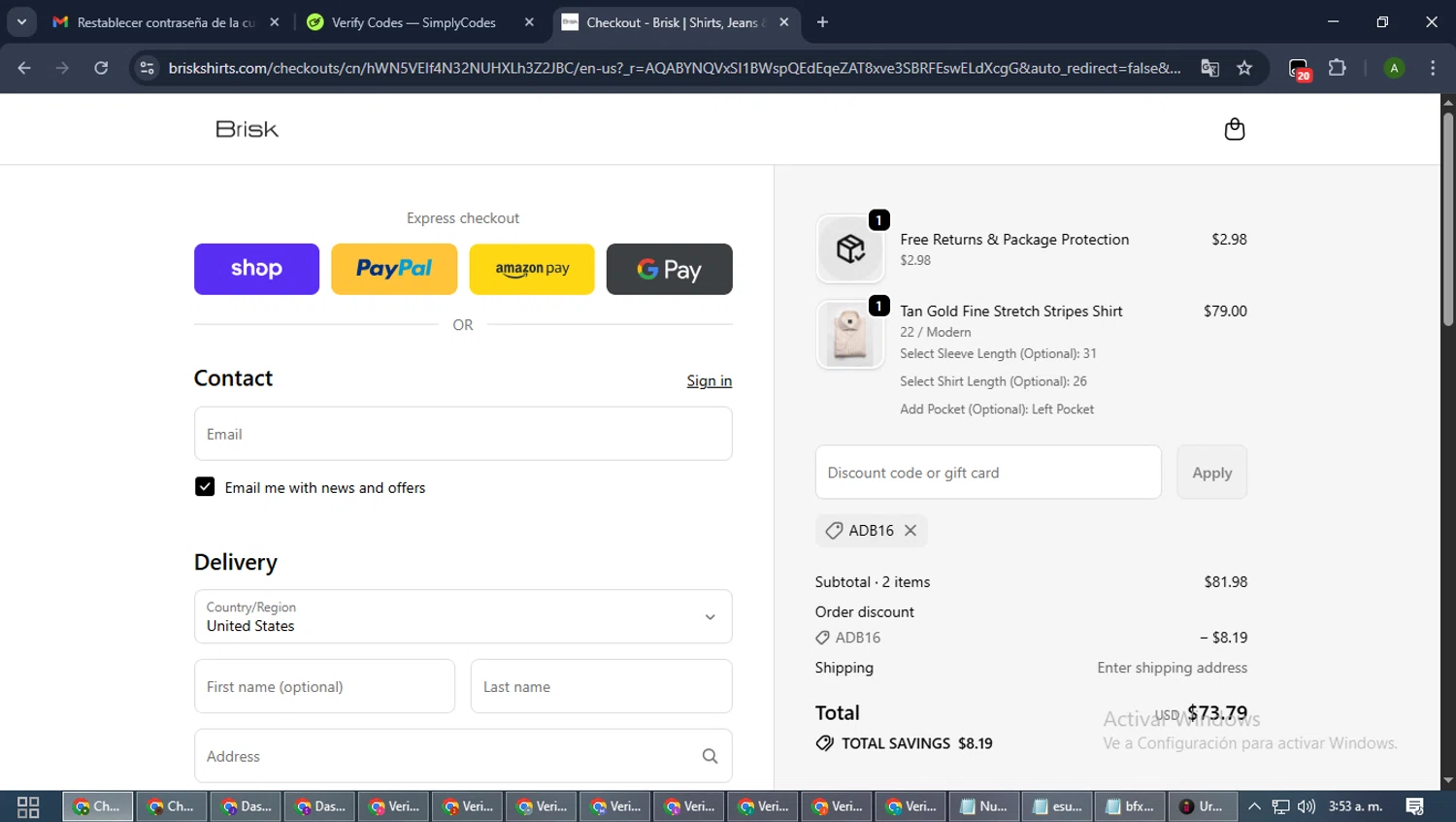1456x822 pixels.
Task: Reload the checkout page
Action: tap(101, 68)
